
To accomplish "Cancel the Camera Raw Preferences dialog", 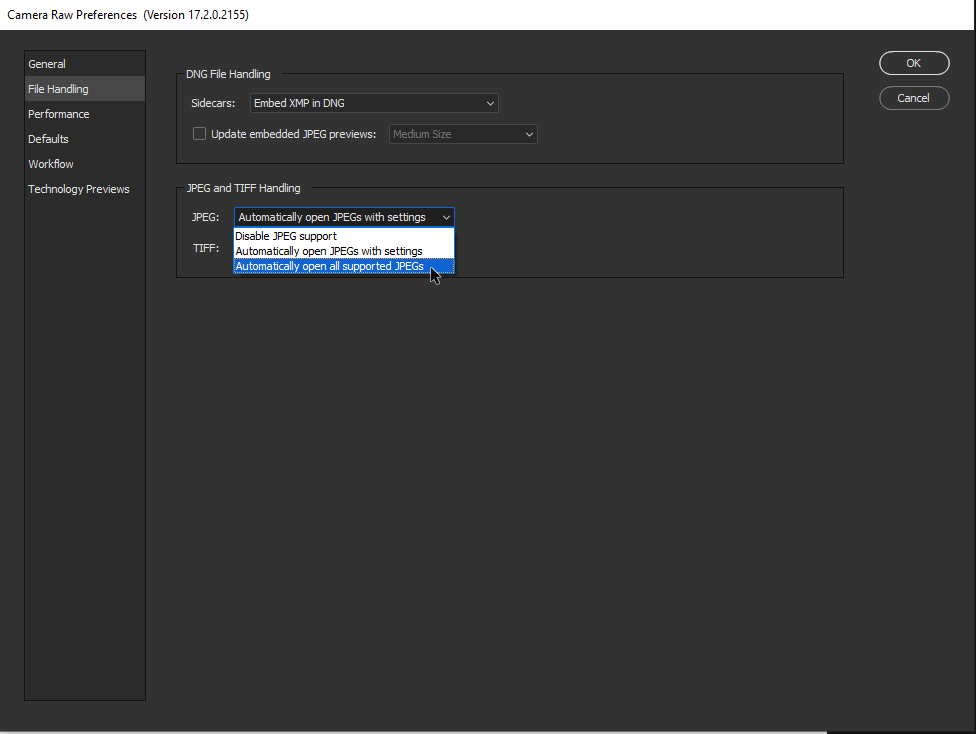I will click(914, 98).
